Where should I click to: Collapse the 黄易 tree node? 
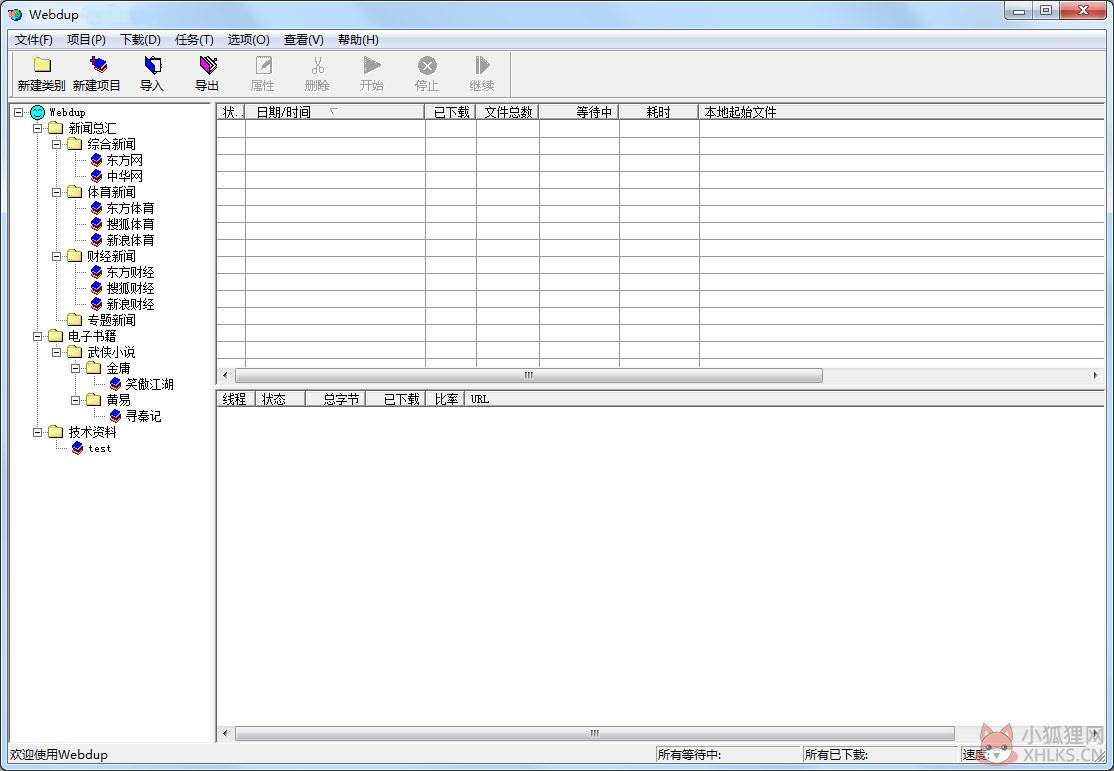tap(76, 400)
